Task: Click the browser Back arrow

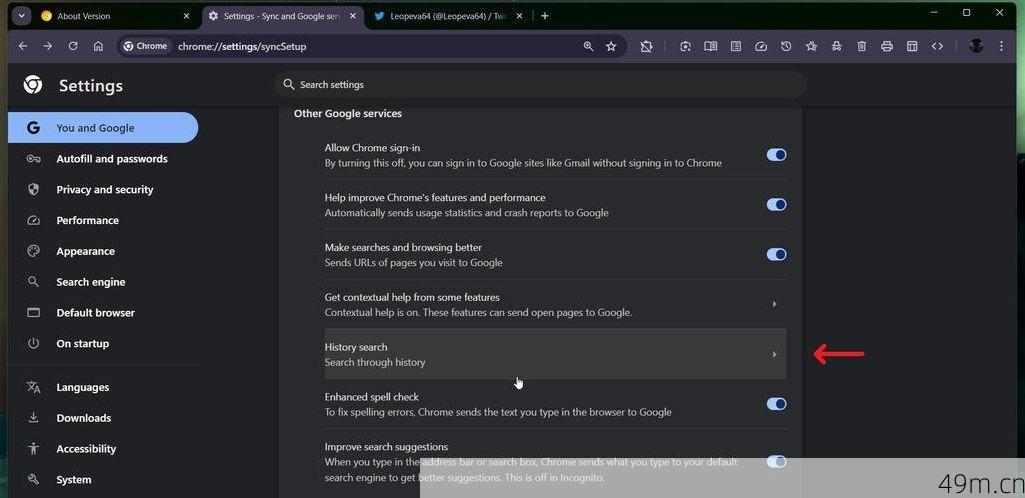Action: [x=23, y=46]
